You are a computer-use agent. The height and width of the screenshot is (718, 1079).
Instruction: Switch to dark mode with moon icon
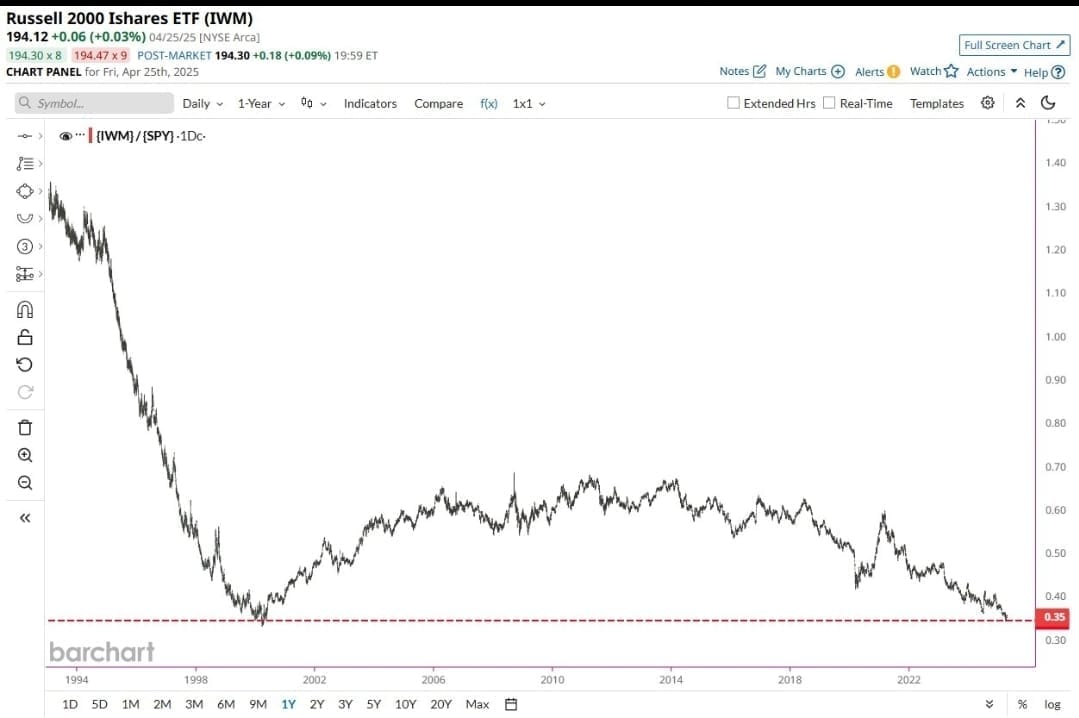pyautogui.click(x=1048, y=103)
